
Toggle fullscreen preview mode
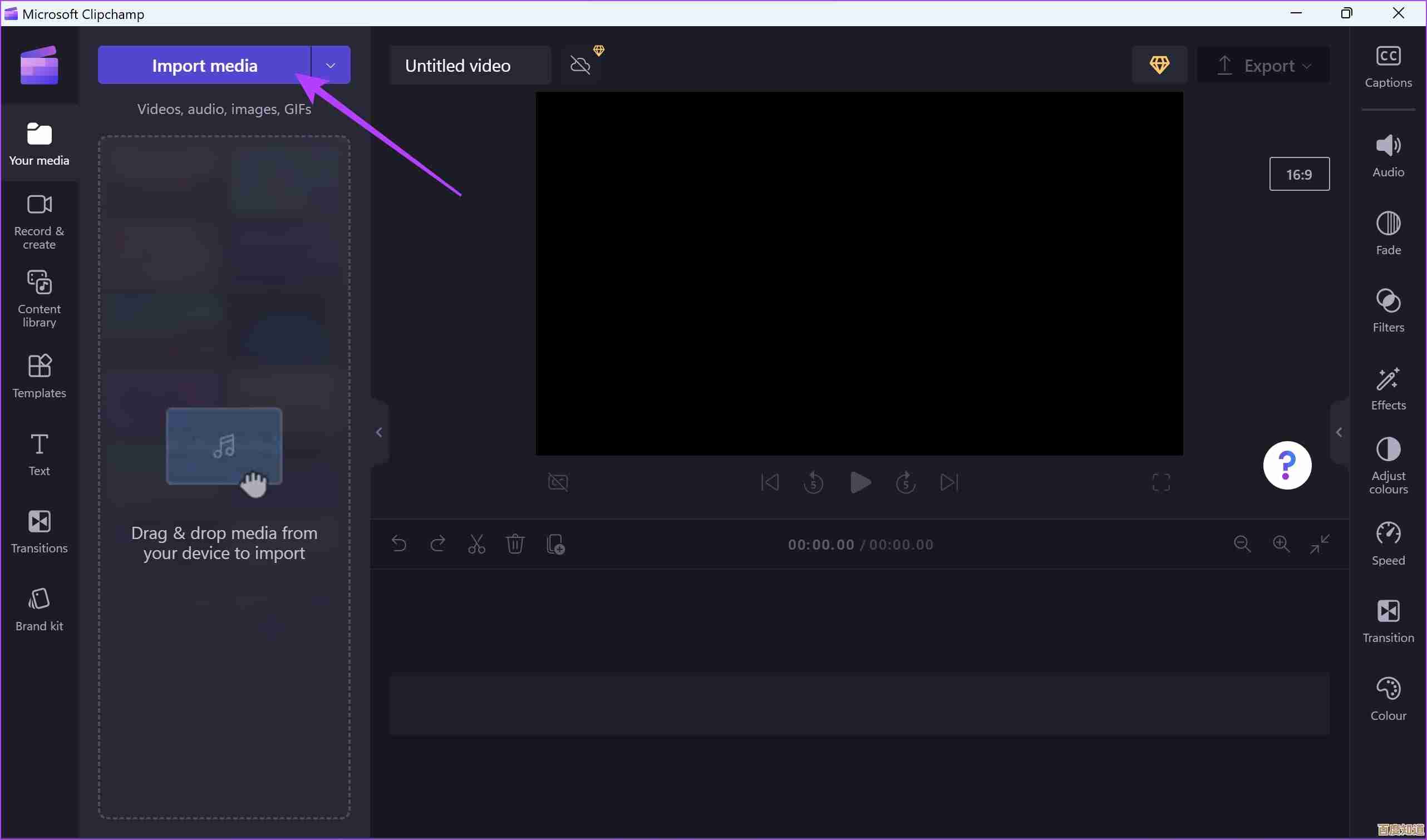(x=1161, y=482)
